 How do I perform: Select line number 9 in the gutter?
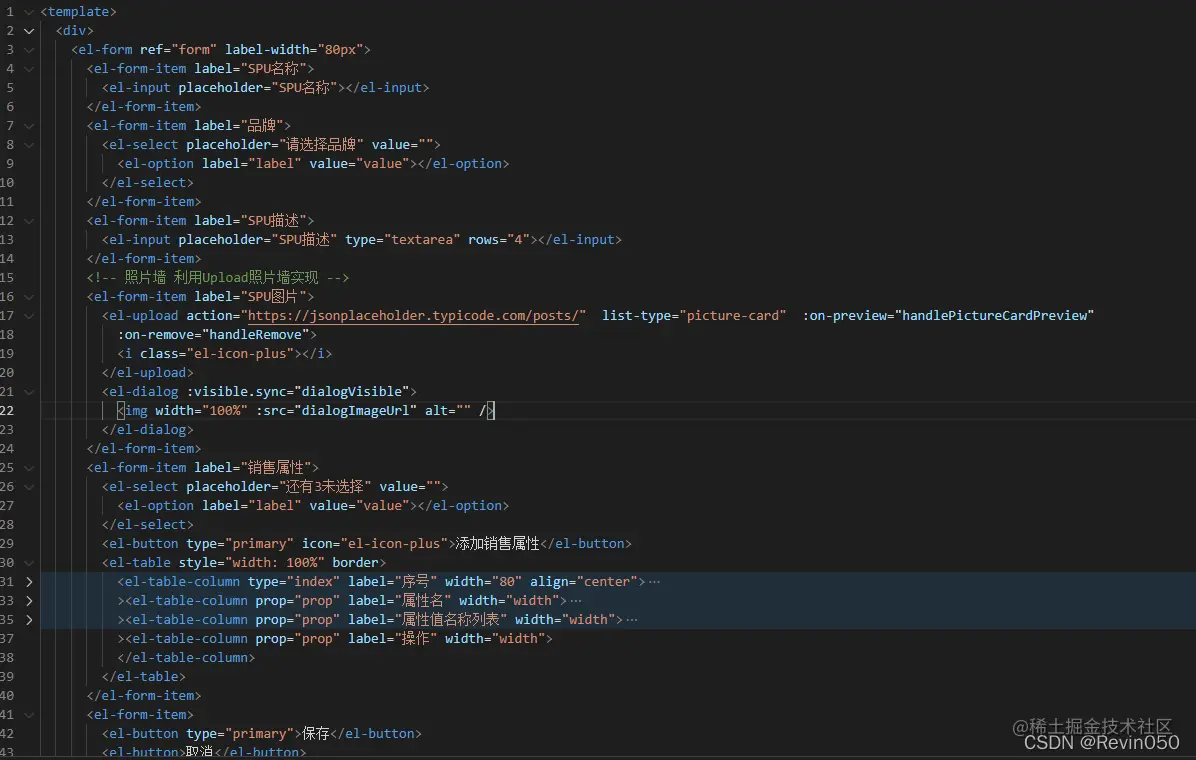pos(10,163)
